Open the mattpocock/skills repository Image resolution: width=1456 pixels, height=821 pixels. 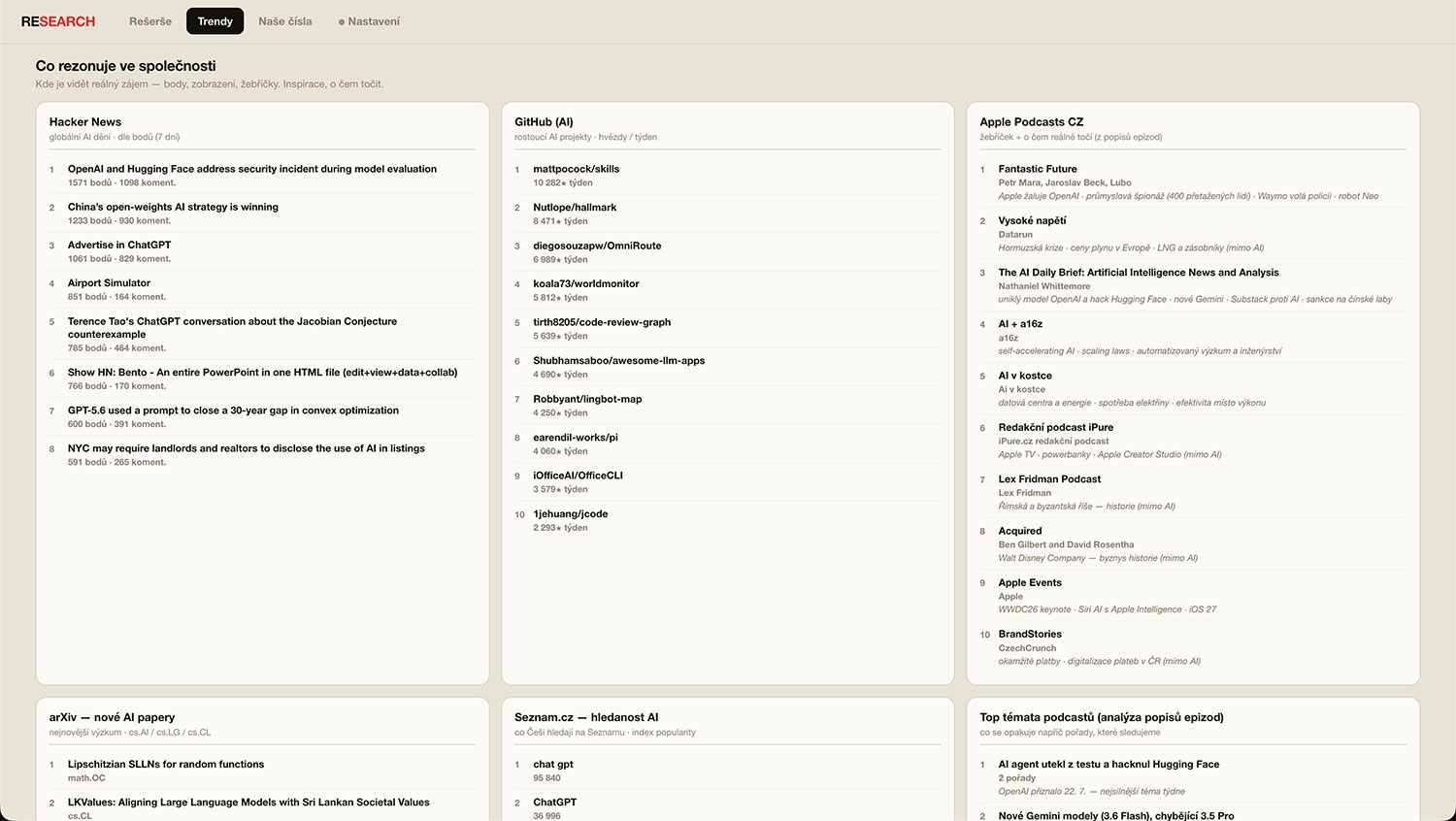[576, 169]
